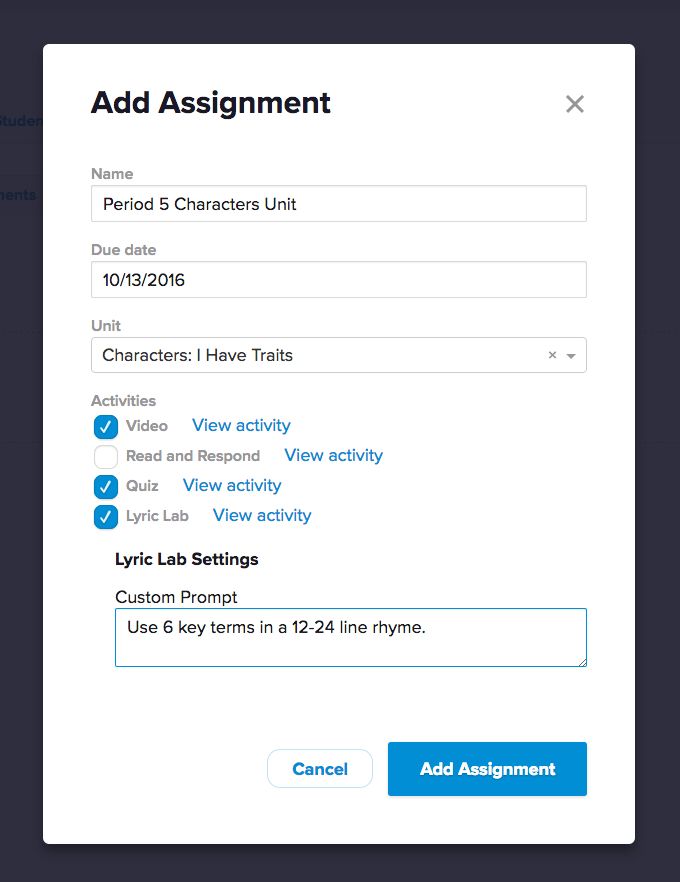Submit with the Add Assignment button
Screen dimensions: 680x882
pyautogui.click(x=487, y=769)
